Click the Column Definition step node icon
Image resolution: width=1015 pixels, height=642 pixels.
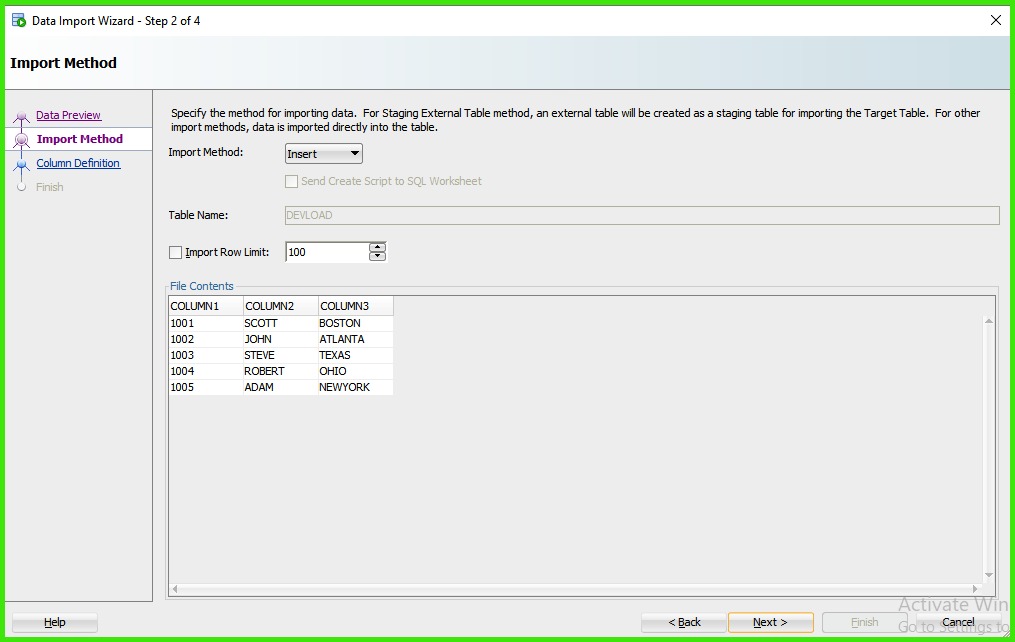click(x=21, y=164)
